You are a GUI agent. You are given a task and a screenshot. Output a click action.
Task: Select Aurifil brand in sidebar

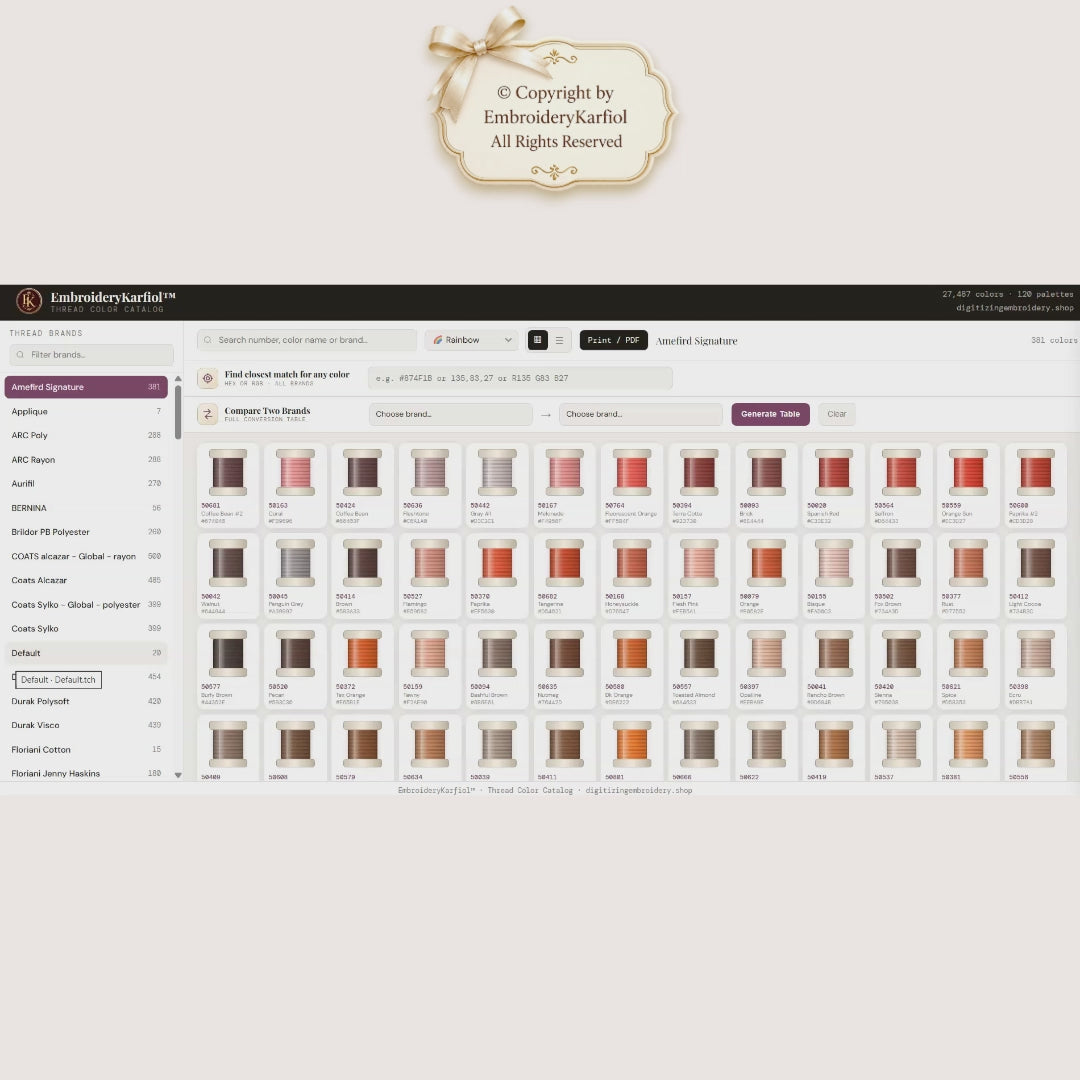tap(86, 484)
